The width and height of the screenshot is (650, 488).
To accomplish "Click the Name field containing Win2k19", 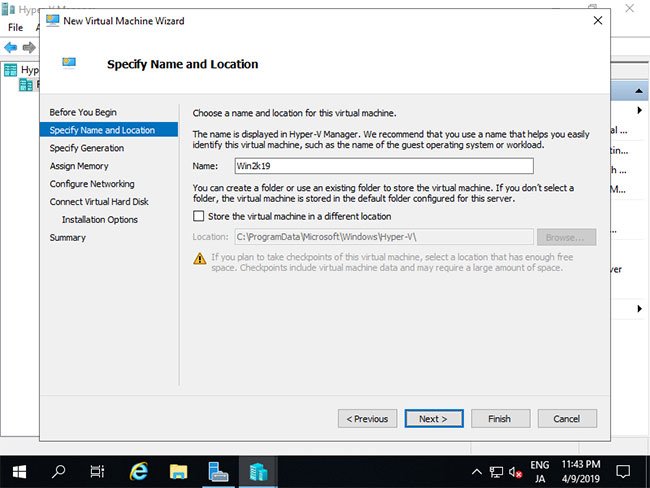I will [x=384, y=166].
